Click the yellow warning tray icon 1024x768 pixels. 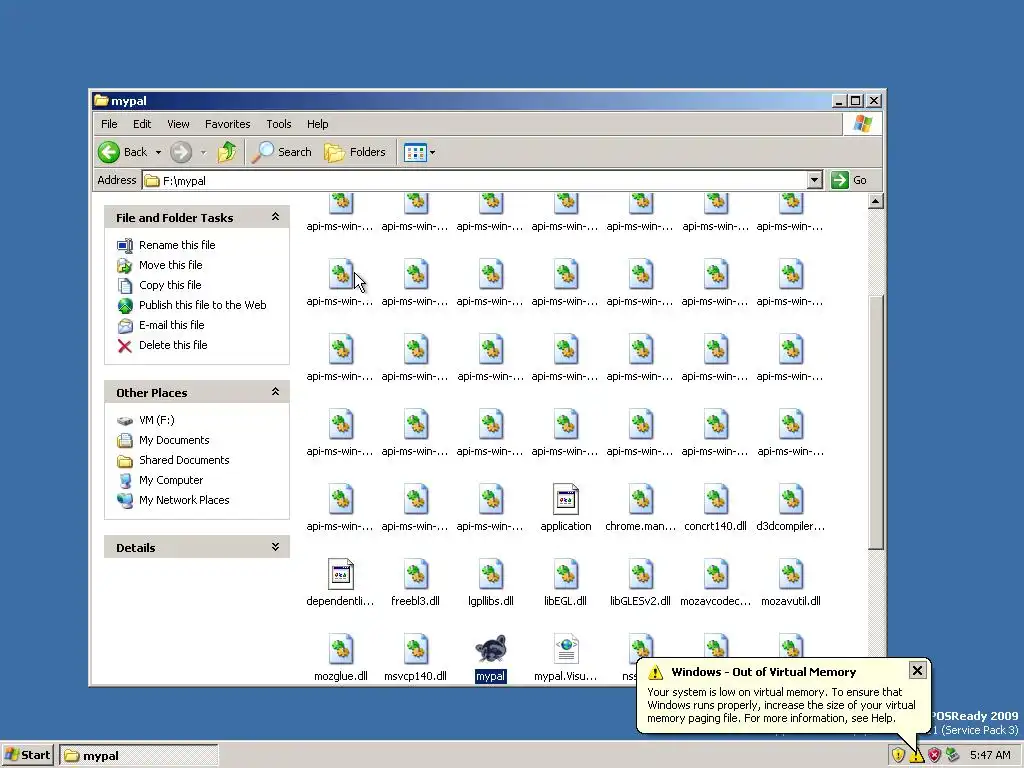(x=916, y=755)
